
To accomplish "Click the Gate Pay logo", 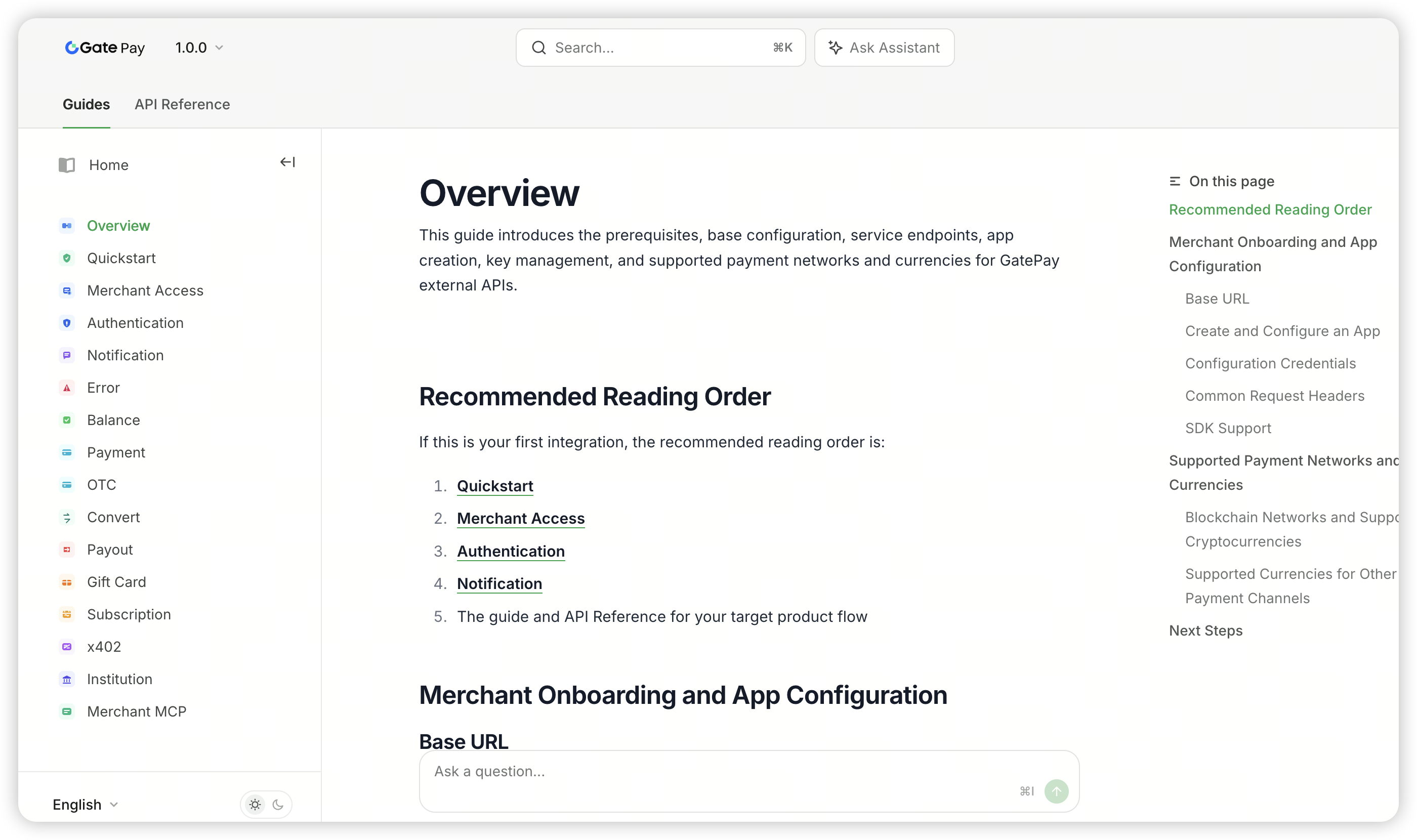I will pos(105,48).
